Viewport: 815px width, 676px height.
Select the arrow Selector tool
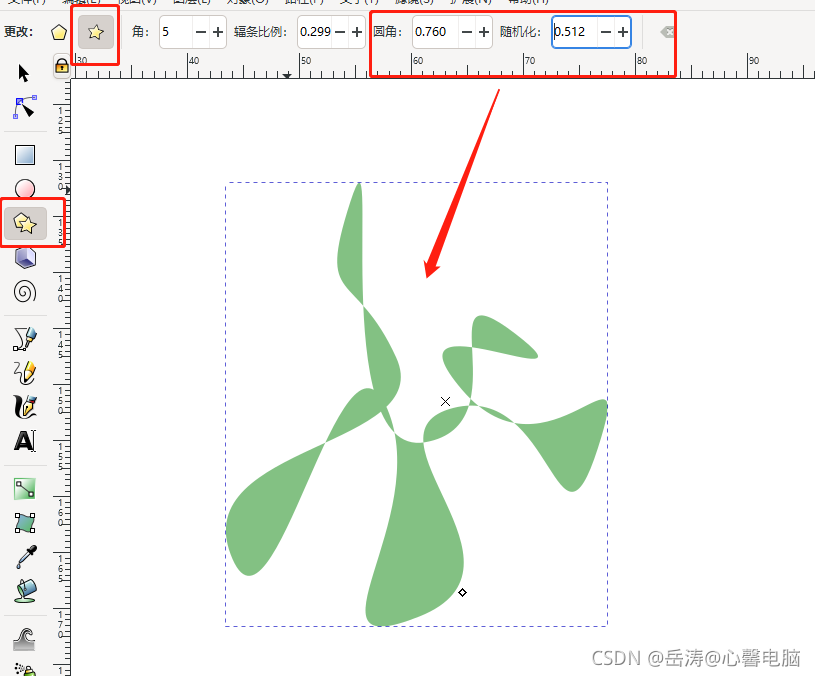pyautogui.click(x=24, y=73)
